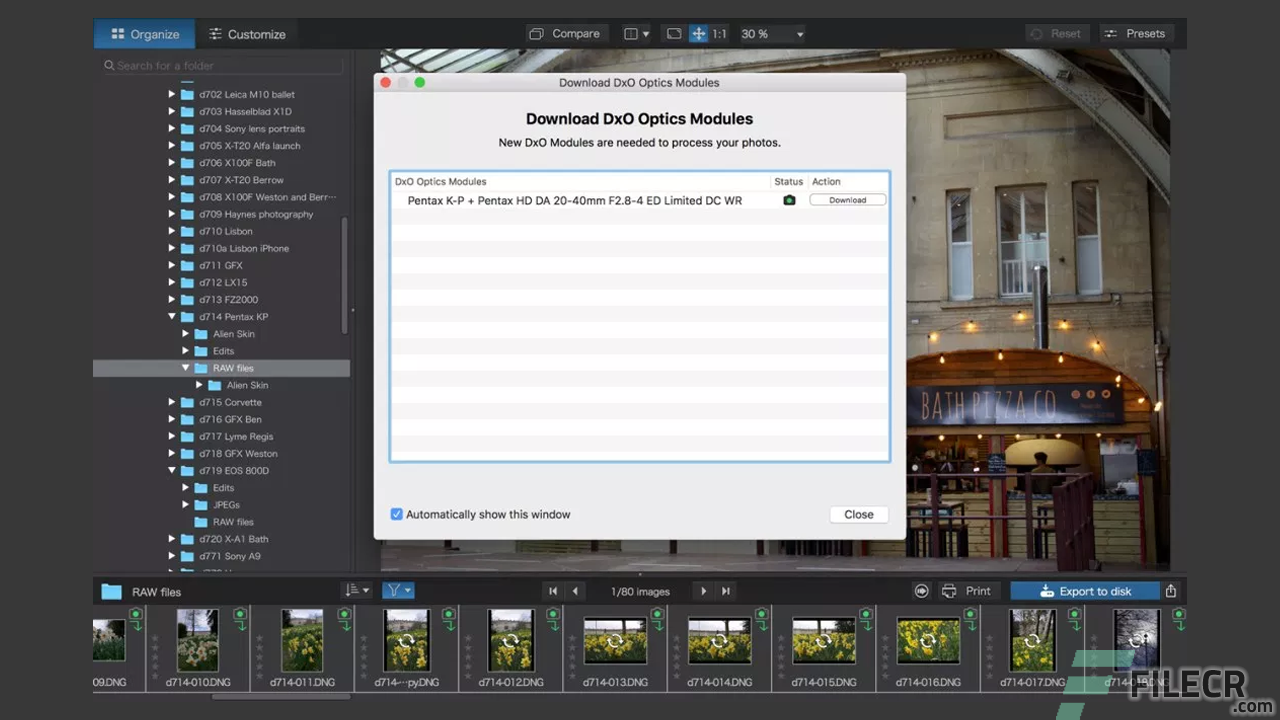Collapse the d719 EOS 800D folder

pos(172,471)
